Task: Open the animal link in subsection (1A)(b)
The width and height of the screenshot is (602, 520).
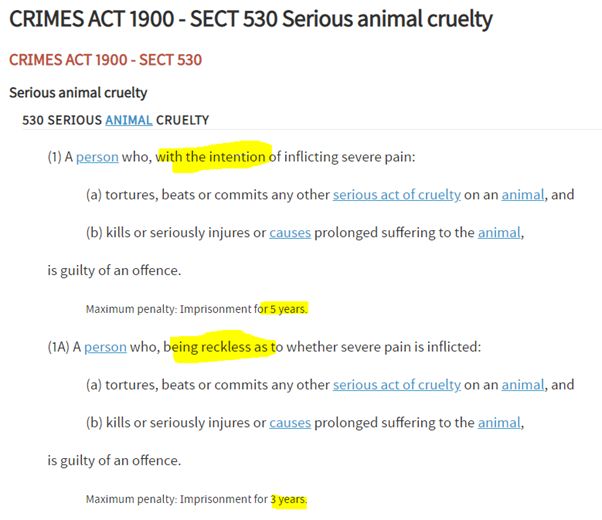Action: click(499, 423)
